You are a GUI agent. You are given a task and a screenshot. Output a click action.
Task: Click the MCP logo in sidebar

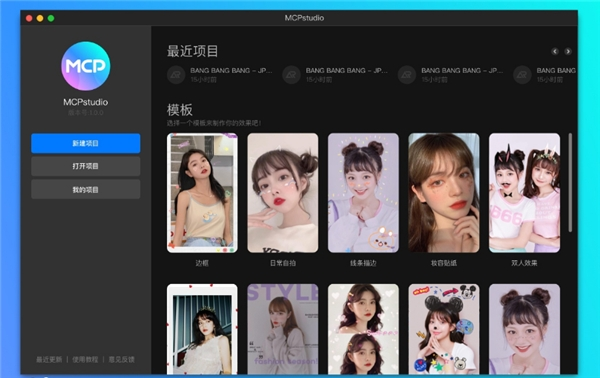pos(86,66)
